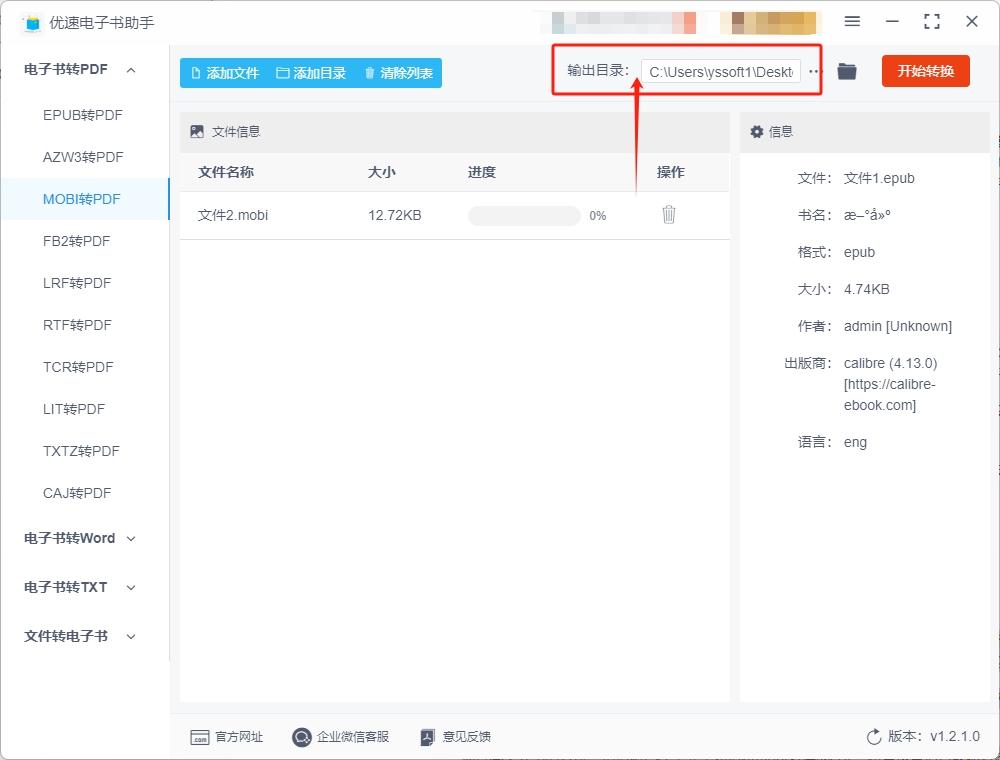Open the hamburger menu icon
This screenshot has width=1000, height=760.
[852, 22]
